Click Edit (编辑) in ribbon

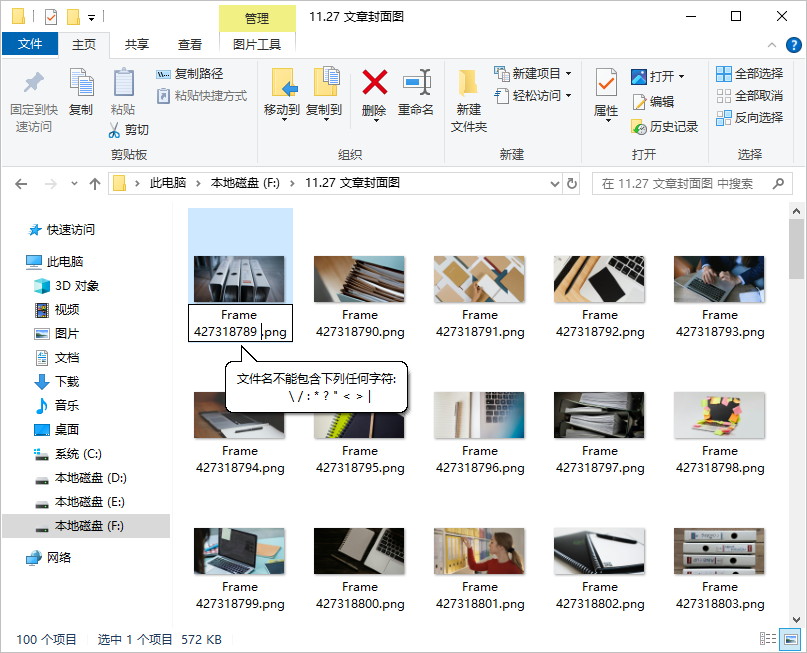point(653,102)
